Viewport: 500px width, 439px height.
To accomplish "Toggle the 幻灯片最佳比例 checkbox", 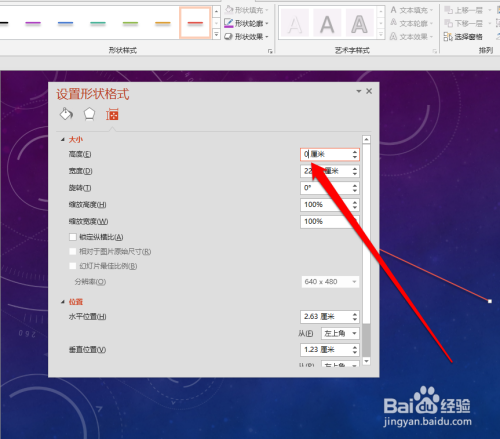I will pos(73,266).
